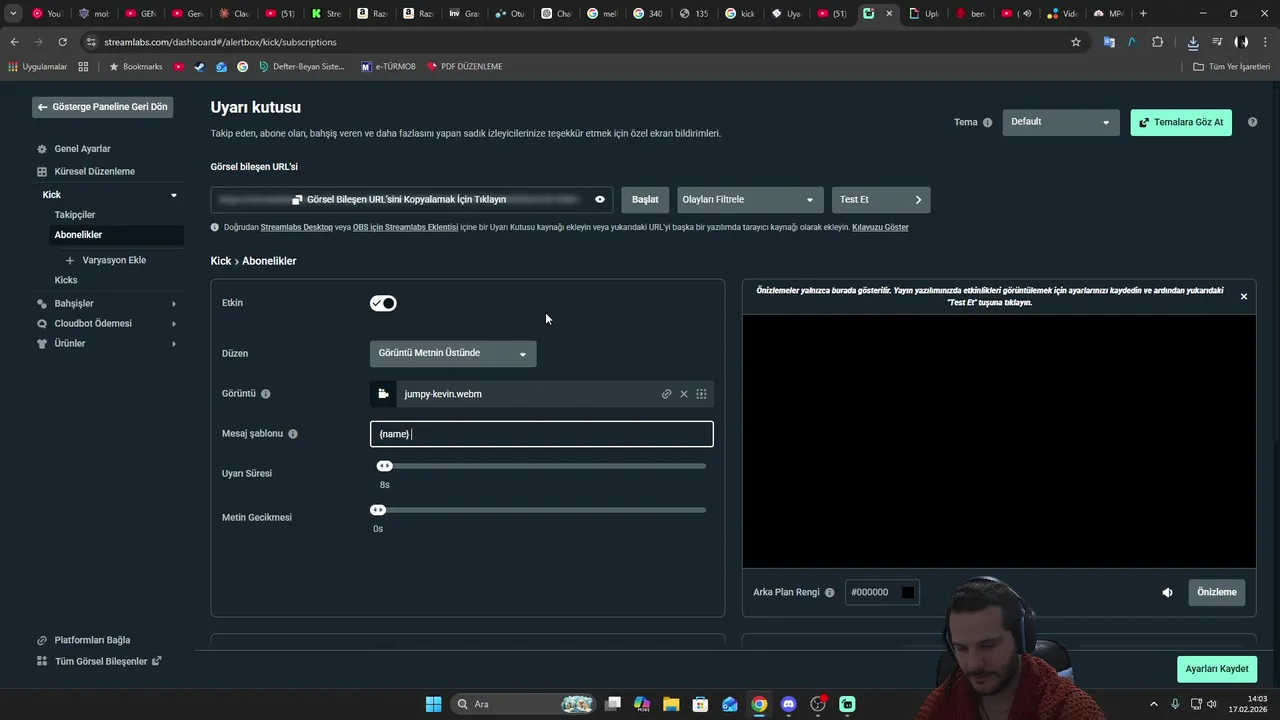Collapse the Kick section in sidebar
This screenshot has height=720, width=1280.
[x=174, y=195]
